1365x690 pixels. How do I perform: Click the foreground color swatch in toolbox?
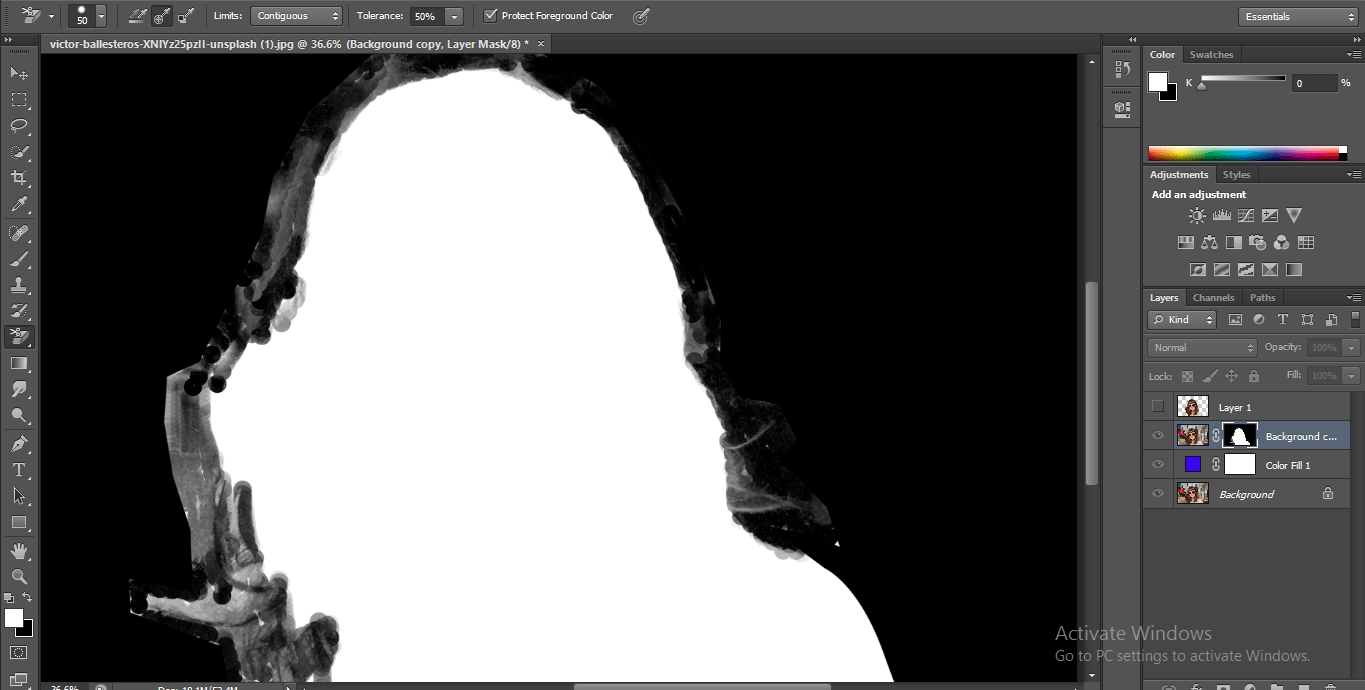point(14,618)
